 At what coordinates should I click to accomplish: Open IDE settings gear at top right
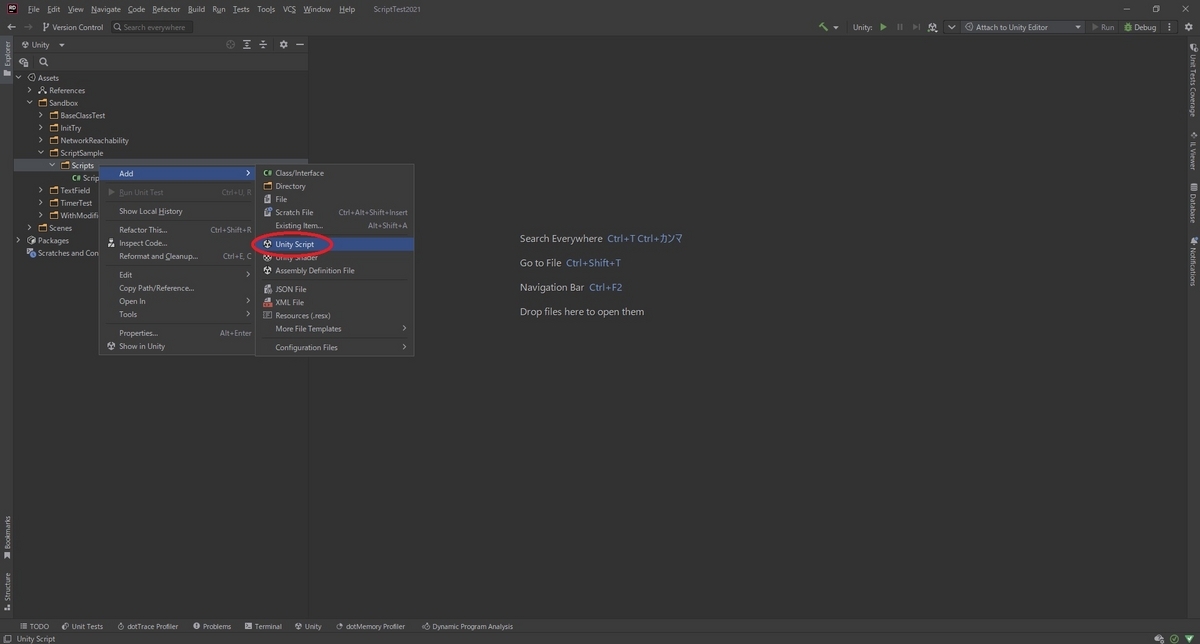tap(1187, 27)
